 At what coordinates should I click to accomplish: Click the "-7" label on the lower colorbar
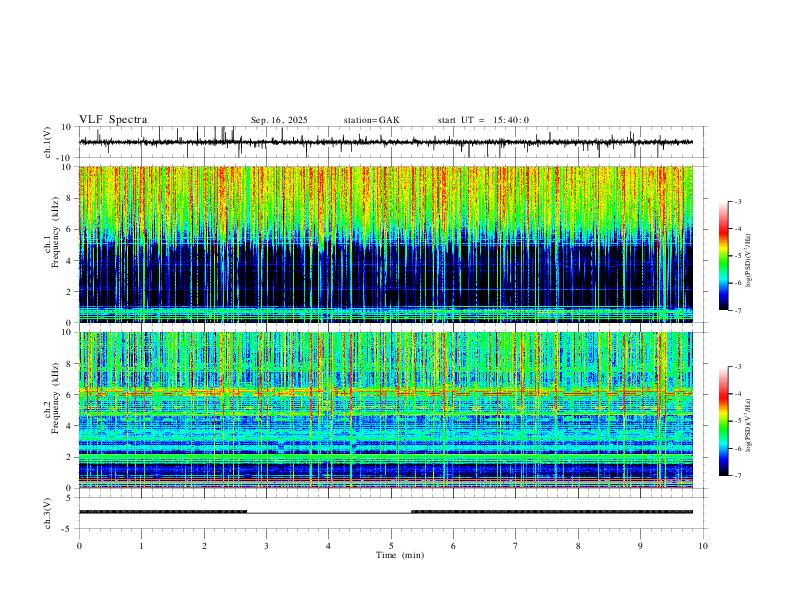(x=738, y=476)
